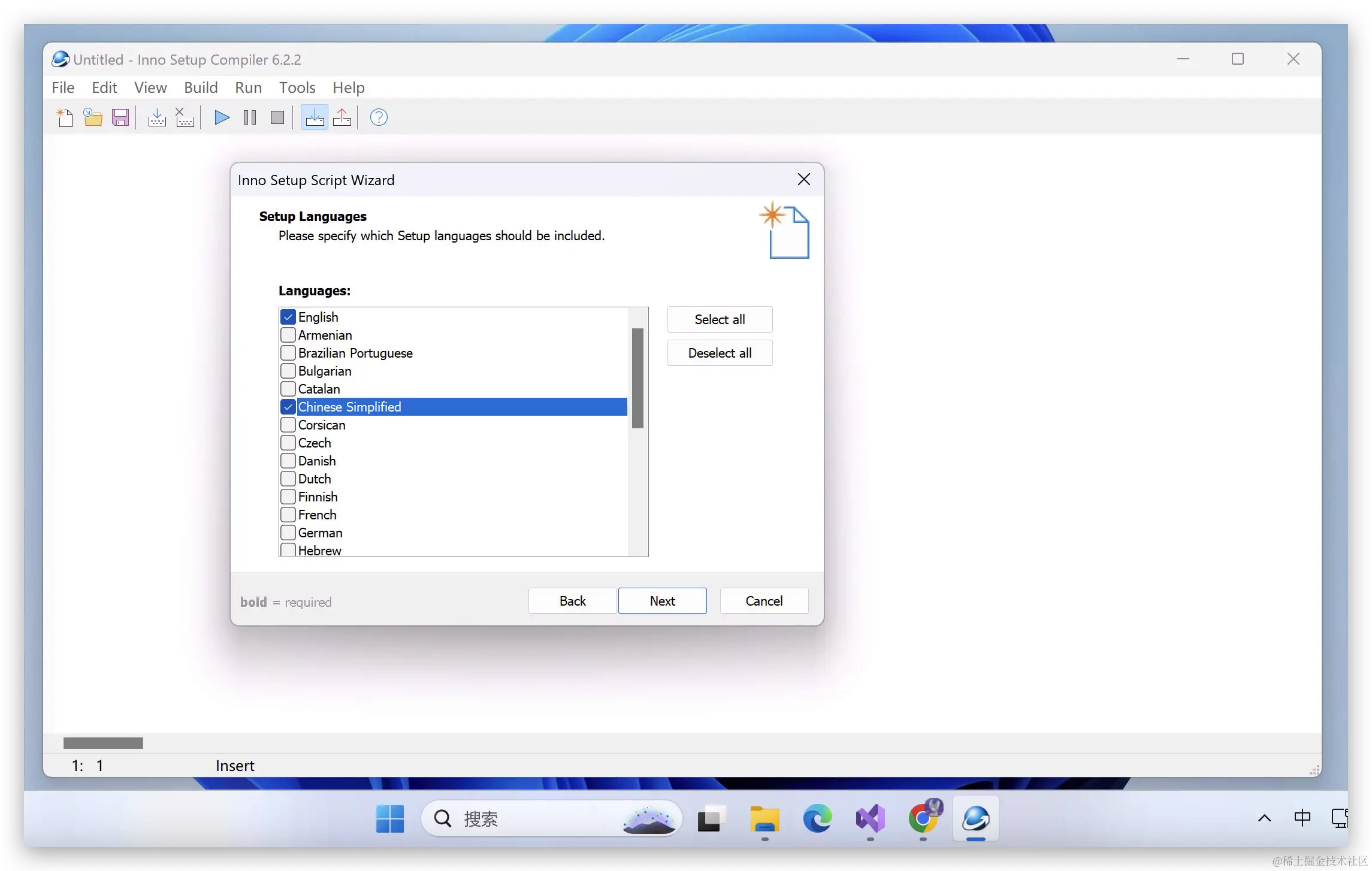Image resolution: width=1372 pixels, height=871 pixels.
Task: Cancel the Script Wizard
Action: click(x=764, y=601)
